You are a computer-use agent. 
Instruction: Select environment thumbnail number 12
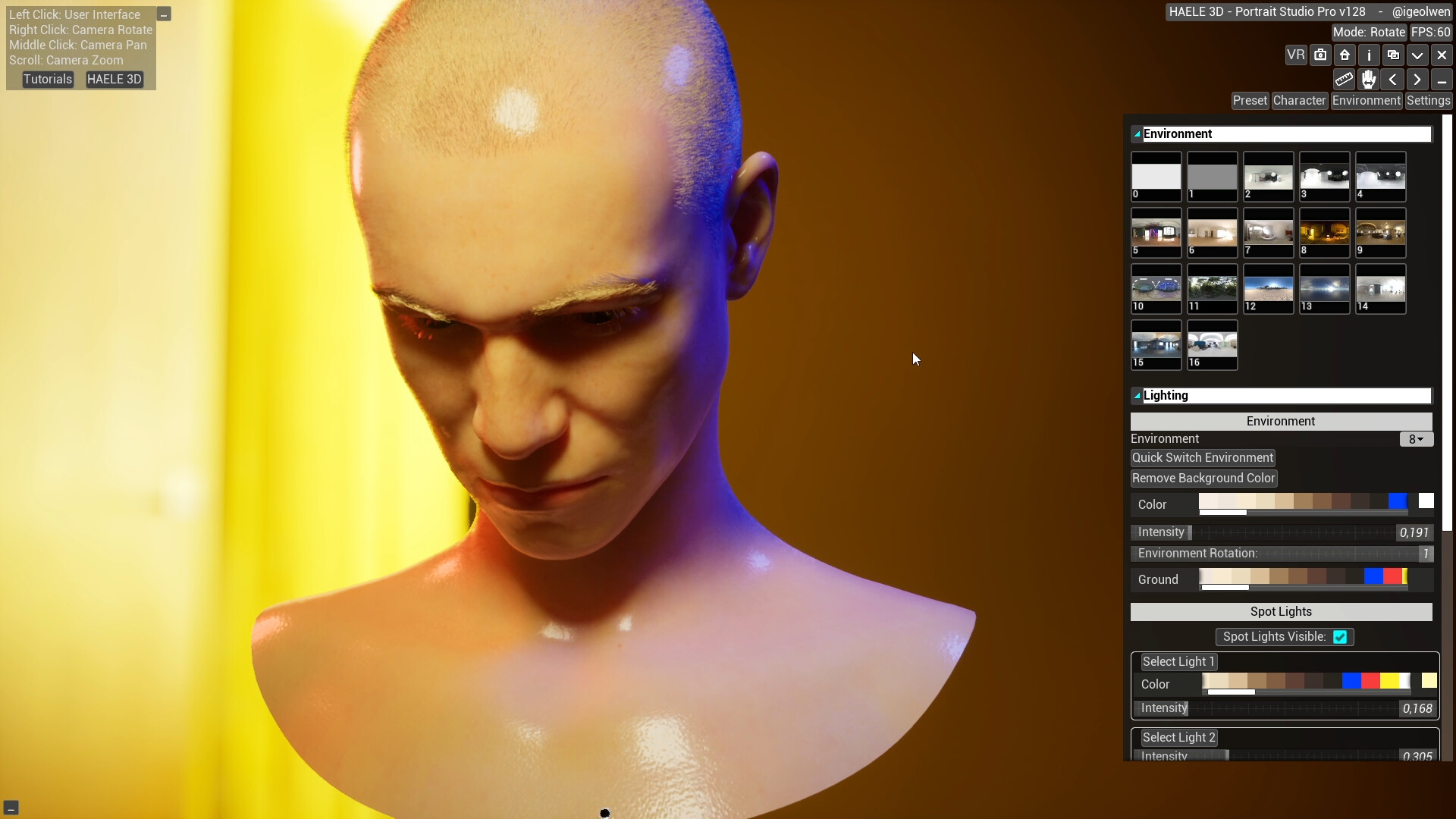point(1268,289)
